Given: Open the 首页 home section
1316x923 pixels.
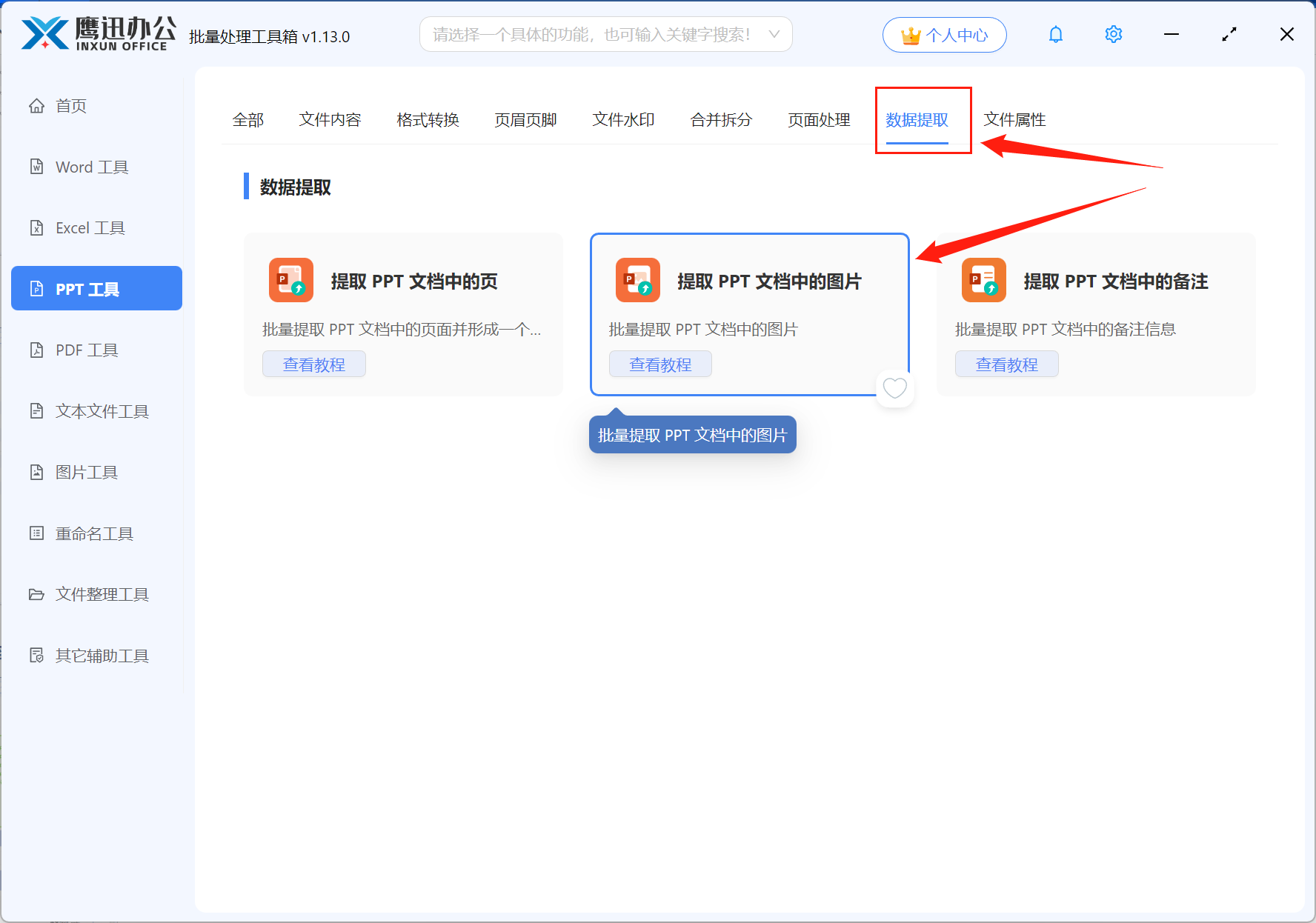Looking at the screenshot, I should pos(71,105).
